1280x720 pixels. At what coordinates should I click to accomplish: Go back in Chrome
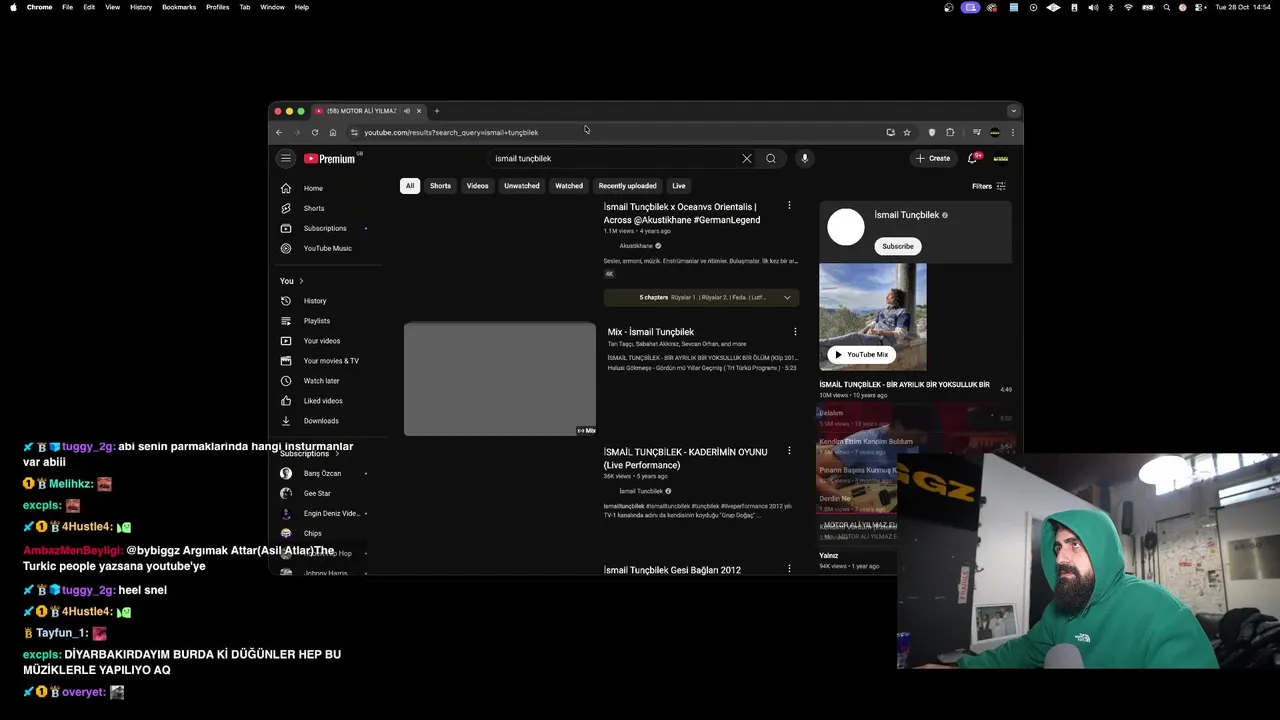(279, 132)
